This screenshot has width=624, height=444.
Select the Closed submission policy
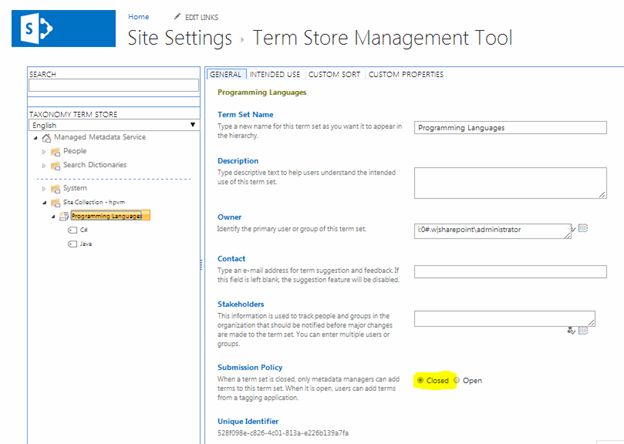click(x=420, y=380)
